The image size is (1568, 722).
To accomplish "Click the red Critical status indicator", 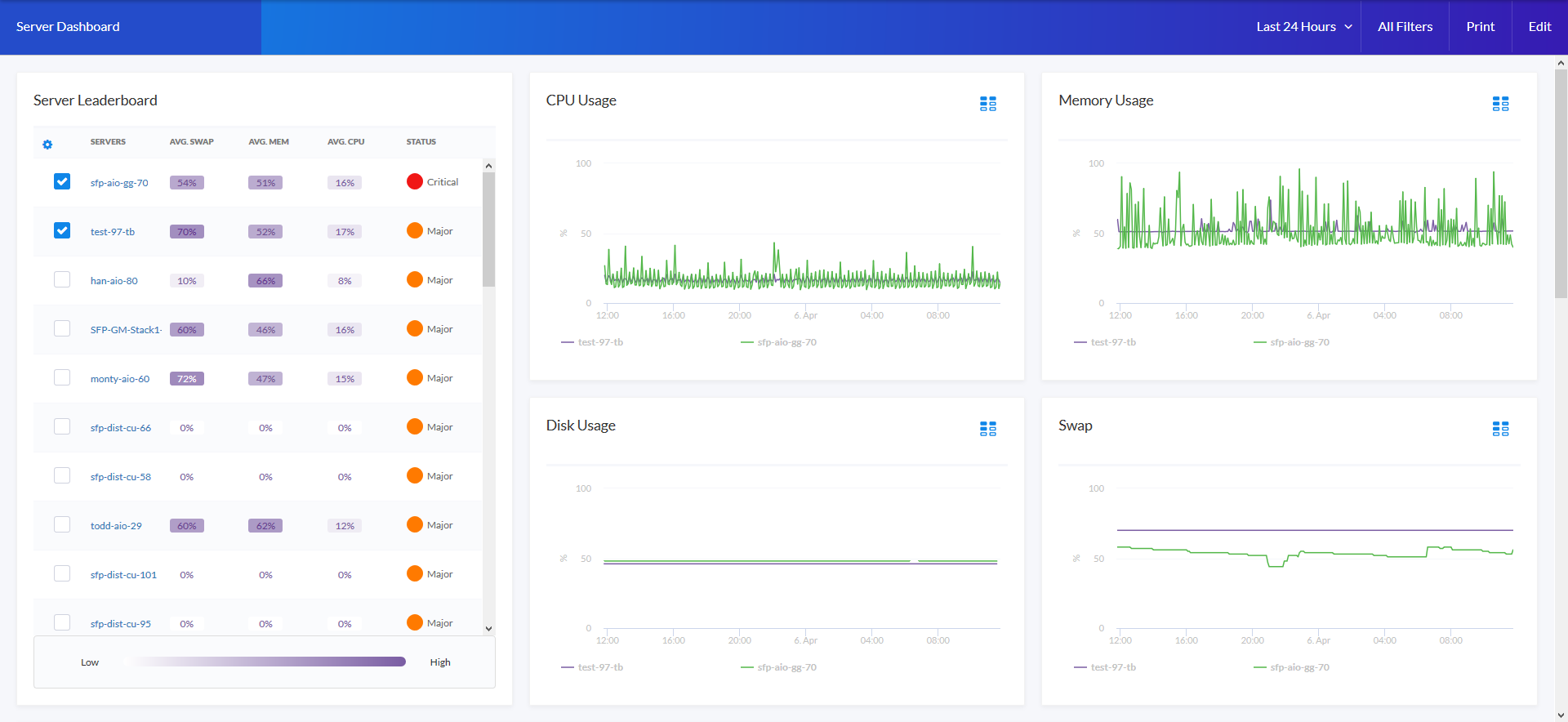I will 415,182.
